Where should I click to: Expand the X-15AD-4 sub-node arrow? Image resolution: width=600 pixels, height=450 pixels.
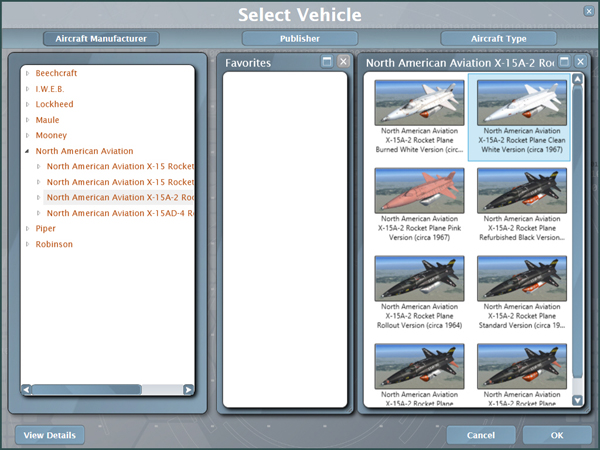click(39, 213)
